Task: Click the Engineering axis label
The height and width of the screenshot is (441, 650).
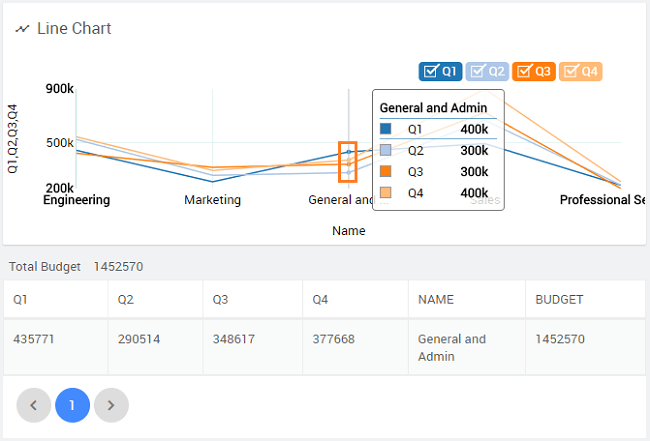Action: point(77,200)
